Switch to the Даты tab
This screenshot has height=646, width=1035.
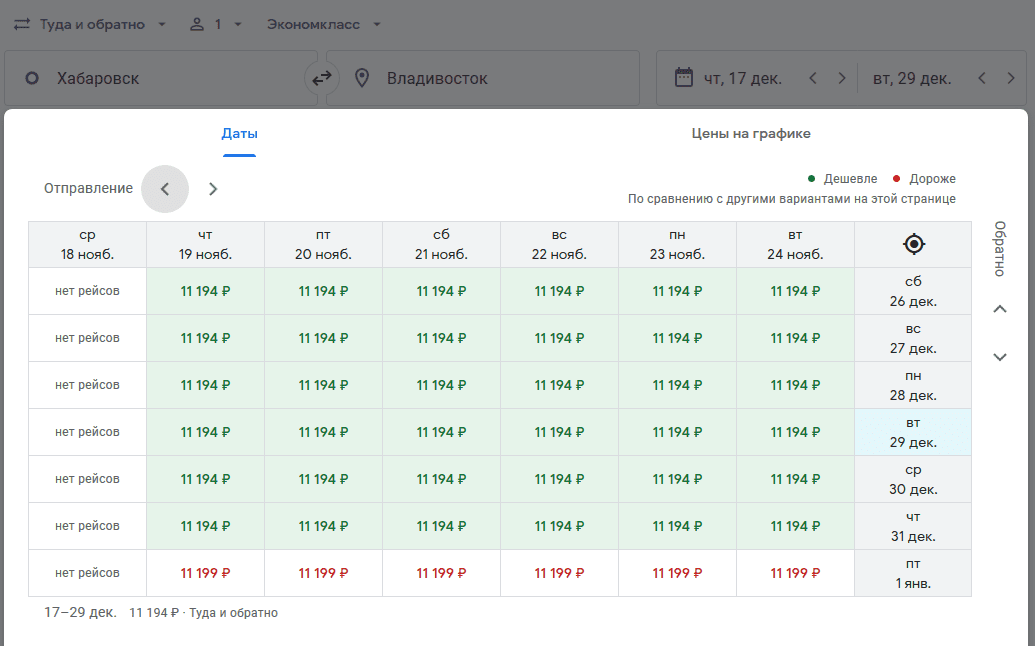pos(240,134)
